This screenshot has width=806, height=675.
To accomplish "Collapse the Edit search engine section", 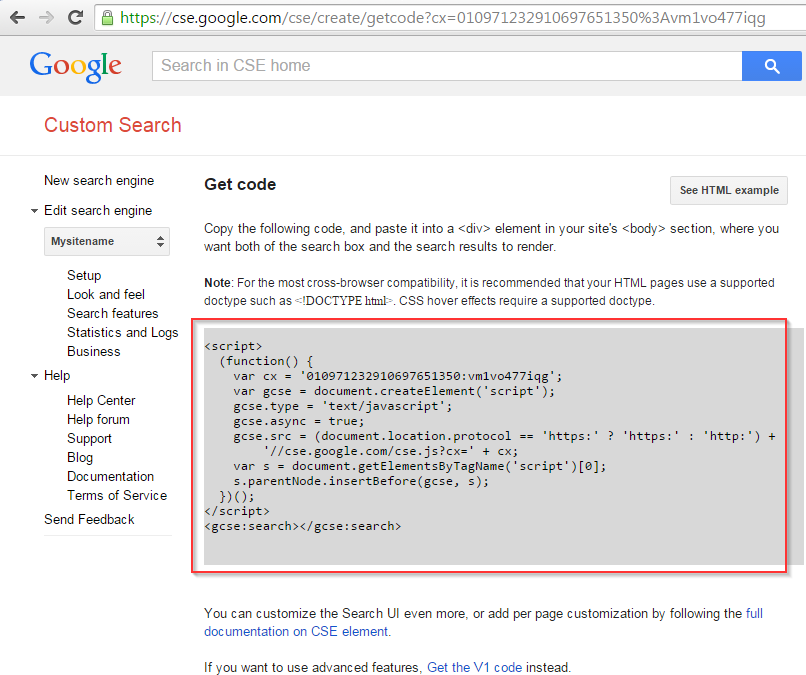I will point(34,211).
